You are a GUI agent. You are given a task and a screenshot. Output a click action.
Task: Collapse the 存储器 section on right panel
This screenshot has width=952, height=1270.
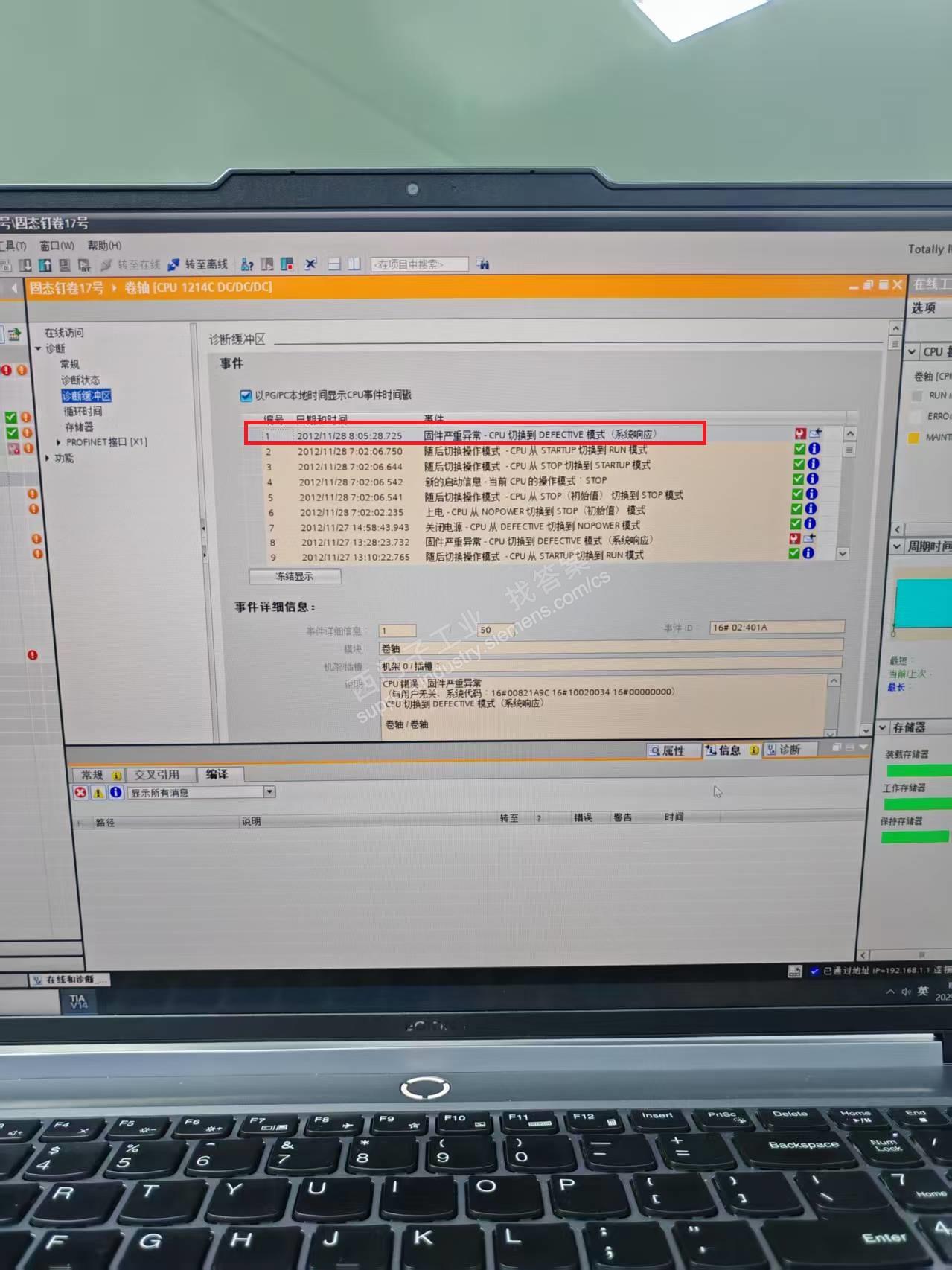[x=883, y=727]
